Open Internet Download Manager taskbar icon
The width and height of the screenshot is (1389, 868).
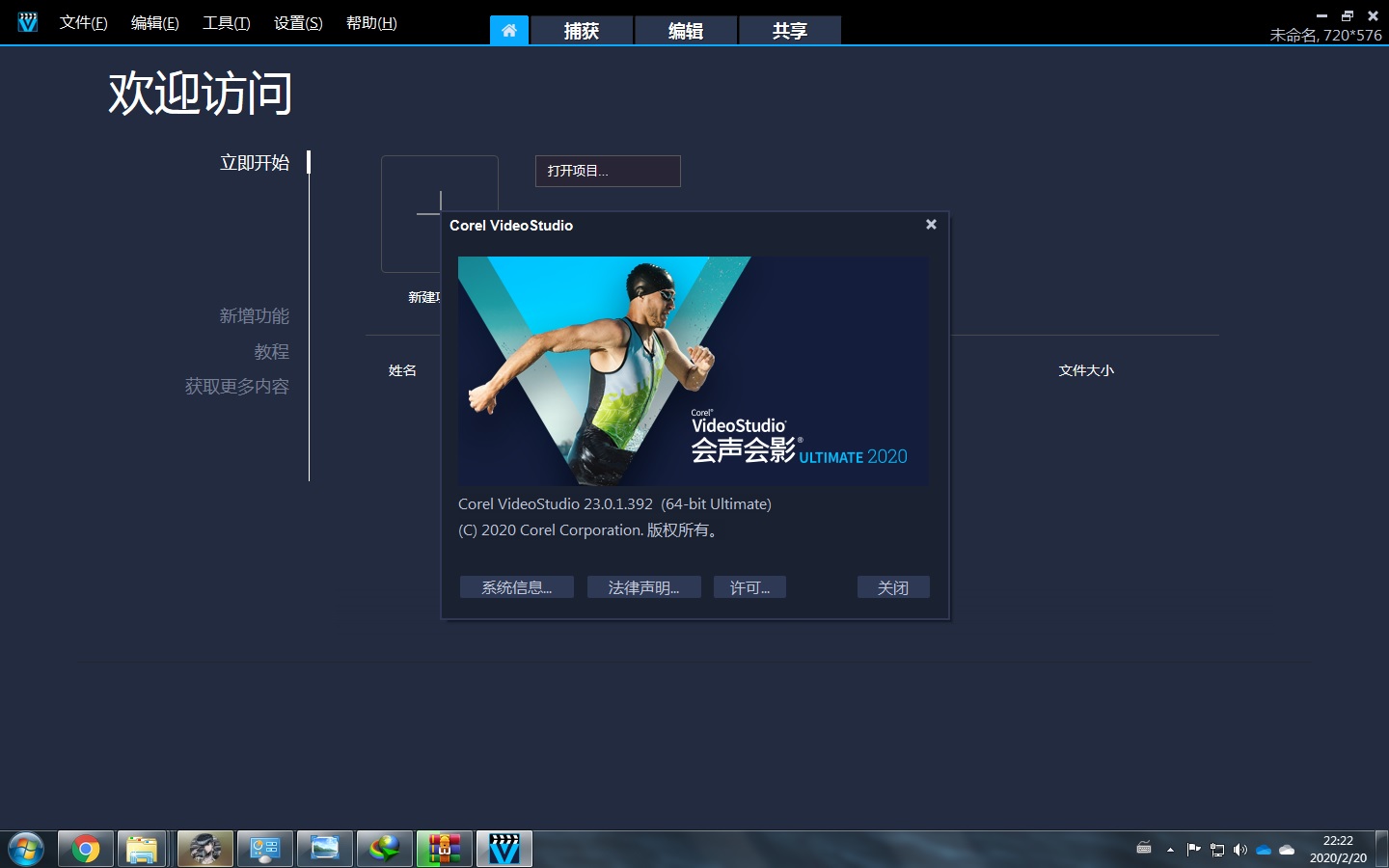pos(385,849)
